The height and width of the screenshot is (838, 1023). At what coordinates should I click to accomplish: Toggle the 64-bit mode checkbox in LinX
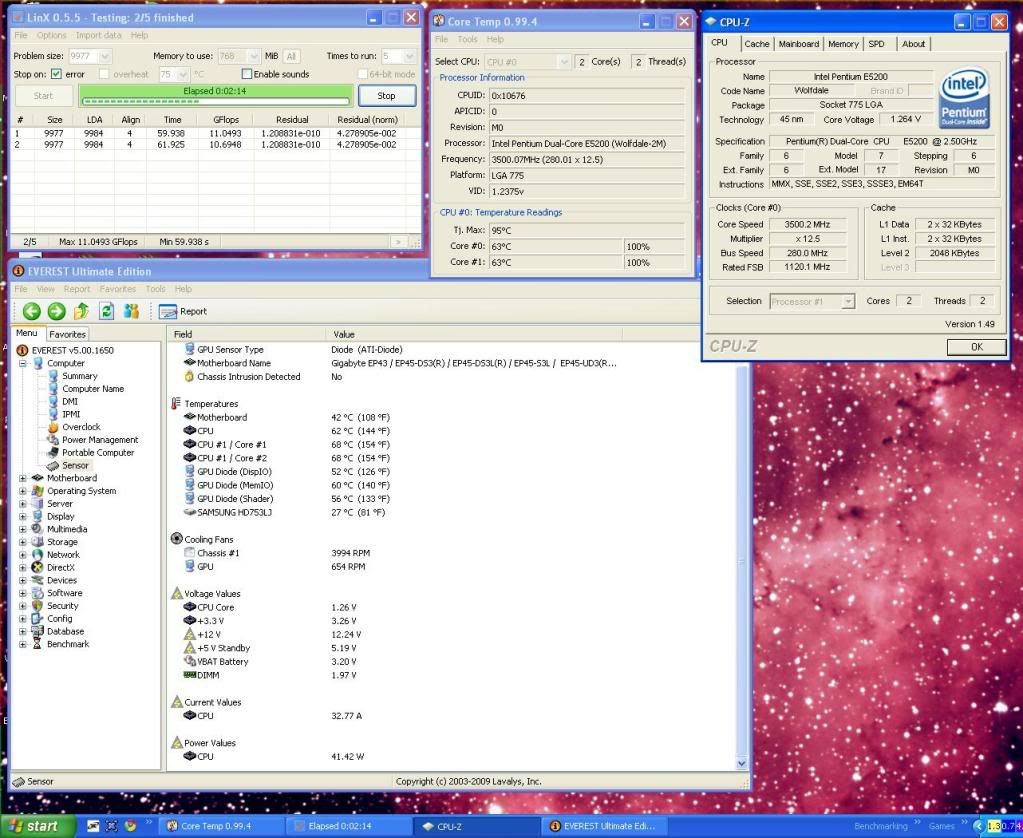click(x=362, y=74)
